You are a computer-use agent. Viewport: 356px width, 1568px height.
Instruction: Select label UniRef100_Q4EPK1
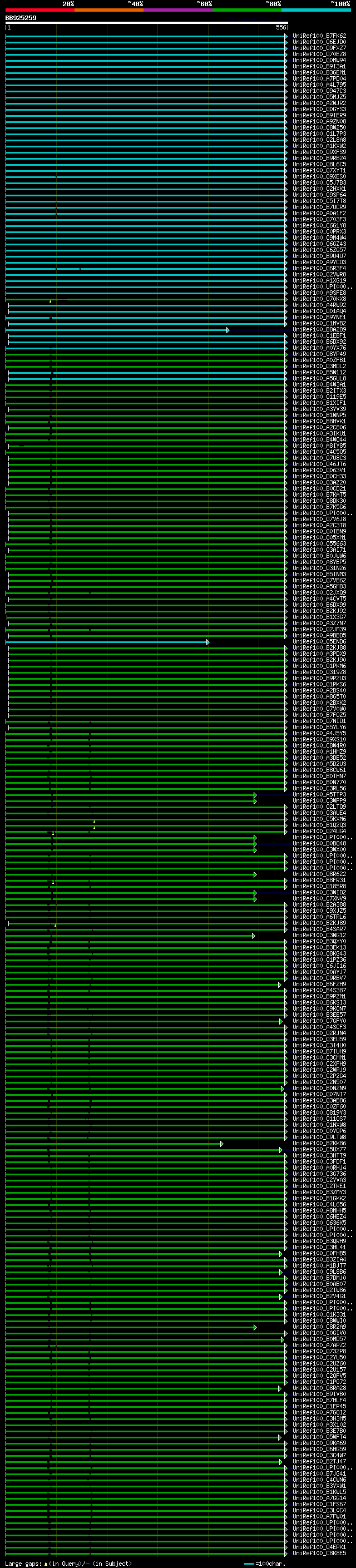point(319,1547)
